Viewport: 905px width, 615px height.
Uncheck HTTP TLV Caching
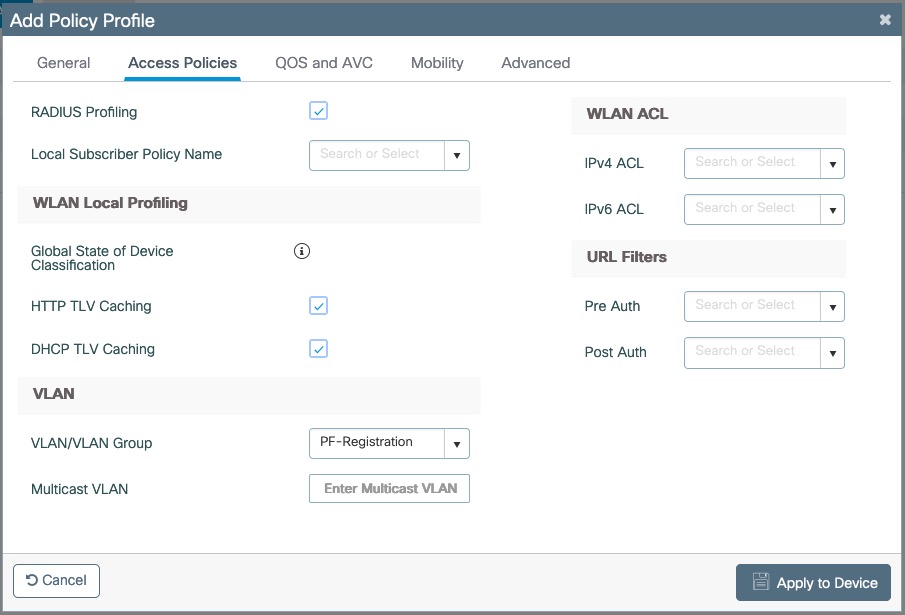click(318, 305)
